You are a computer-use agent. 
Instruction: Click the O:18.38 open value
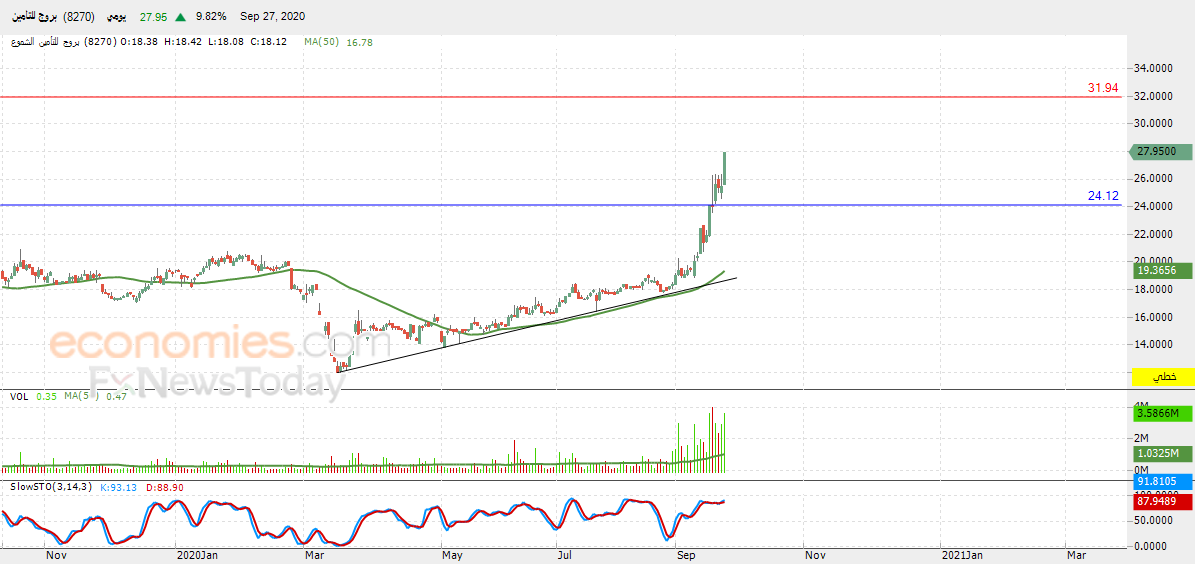pyautogui.click(x=139, y=42)
